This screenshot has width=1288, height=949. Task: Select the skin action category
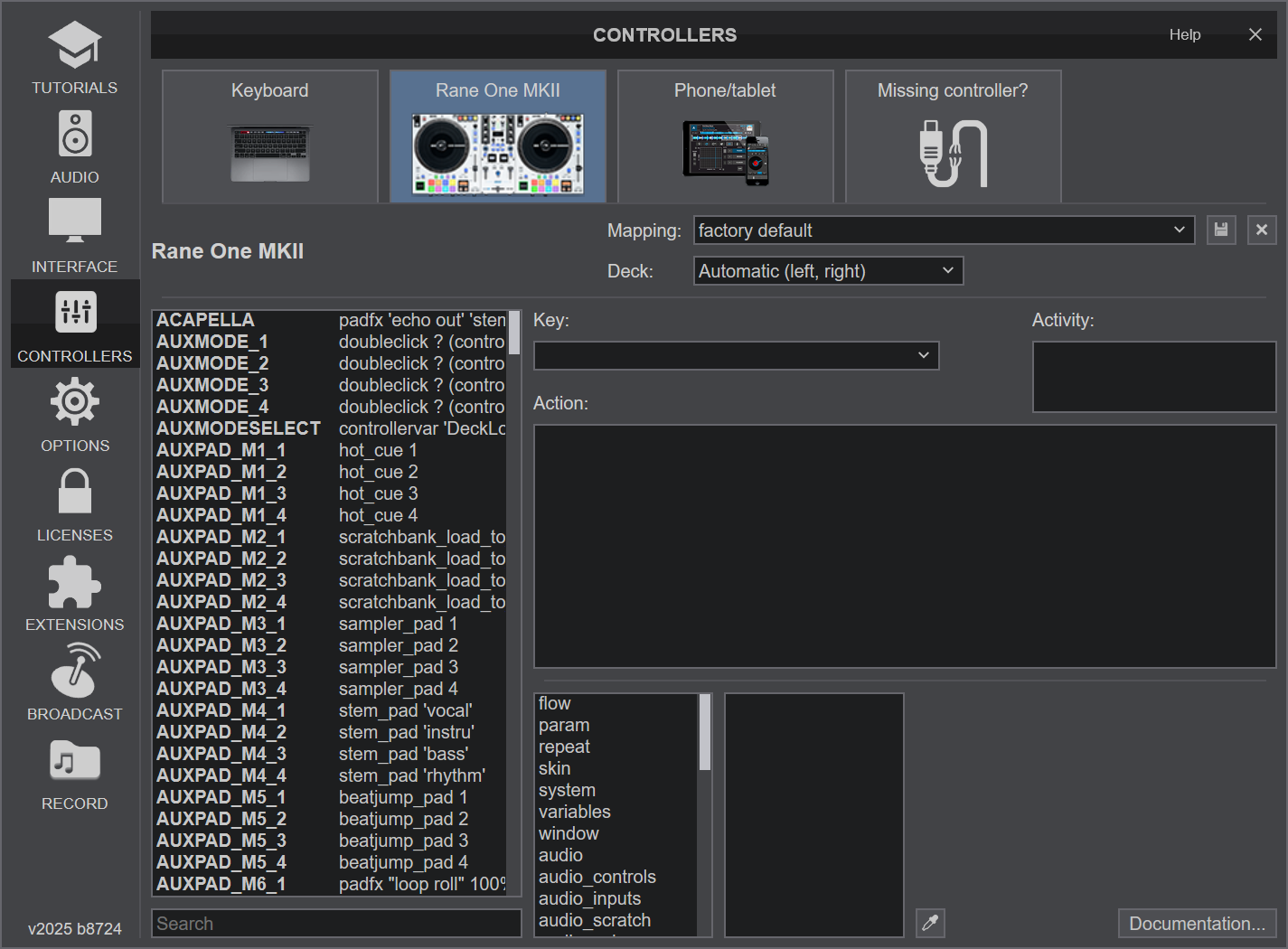click(x=616, y=768)
